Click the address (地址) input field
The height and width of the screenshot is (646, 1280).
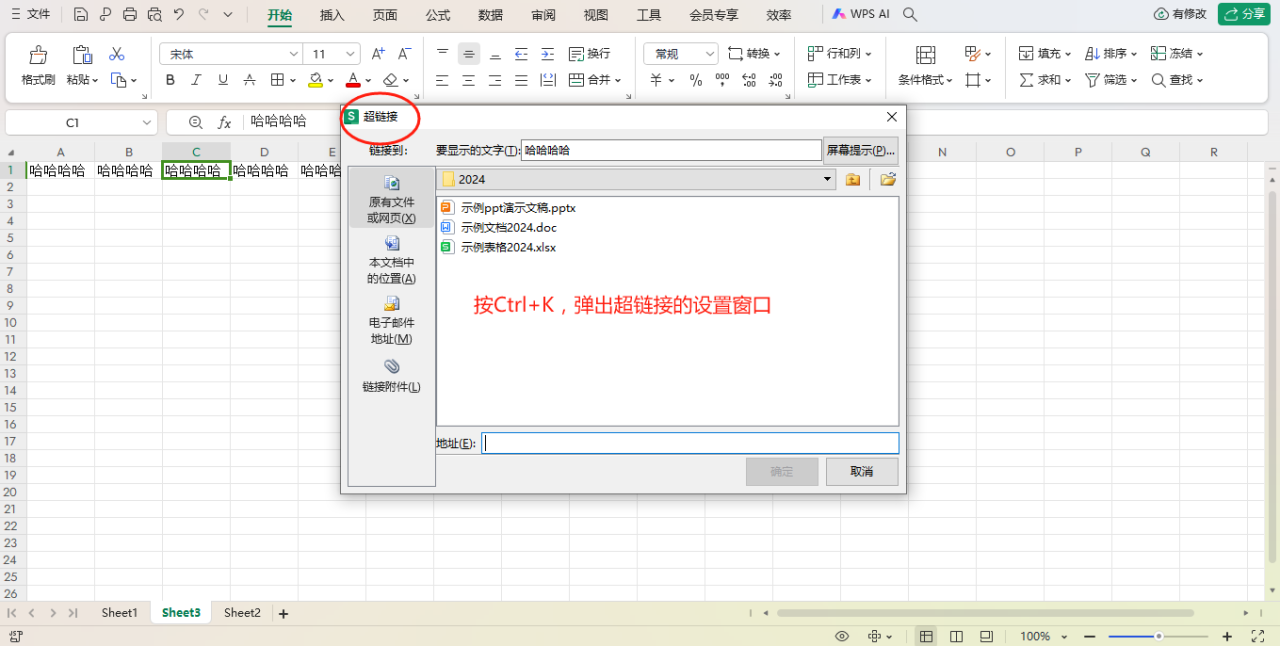click(690, 443)
